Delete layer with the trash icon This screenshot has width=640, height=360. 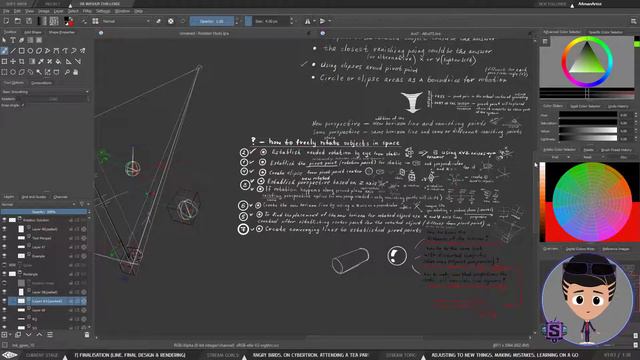[x=87, y=335]
